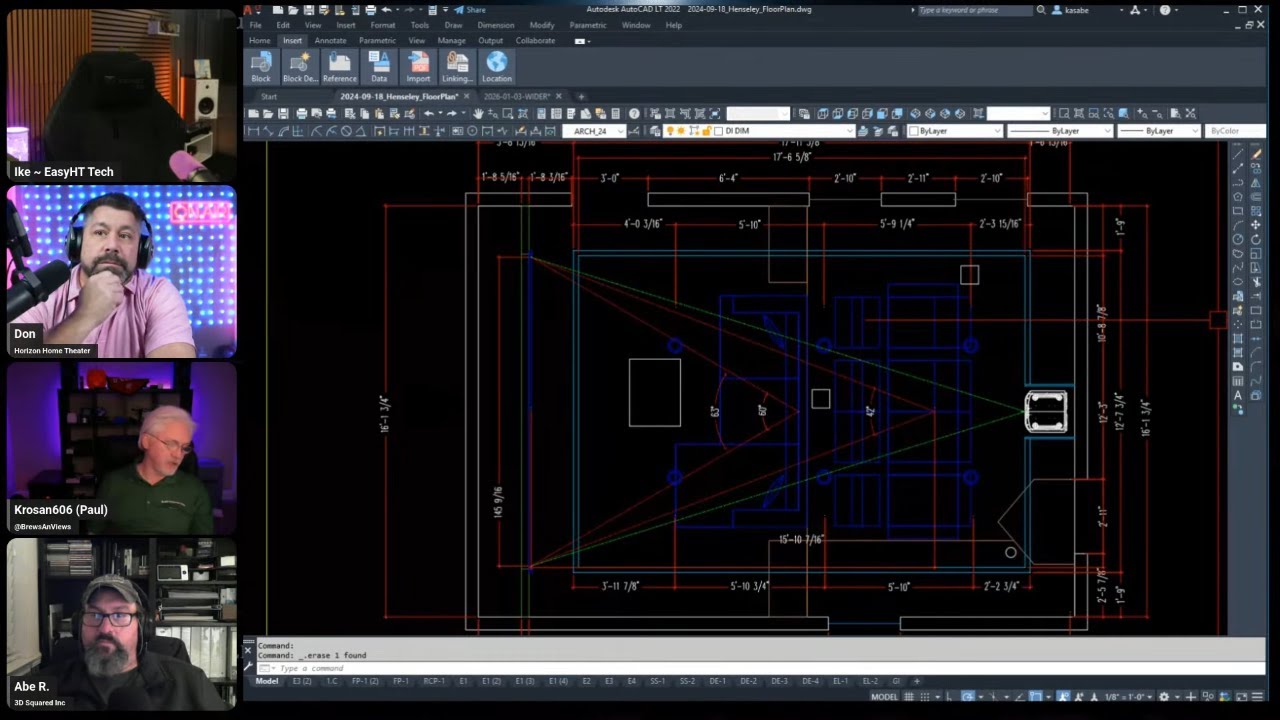
Task: Toggle the Grid display in status bar
Action: click(911, 696)
